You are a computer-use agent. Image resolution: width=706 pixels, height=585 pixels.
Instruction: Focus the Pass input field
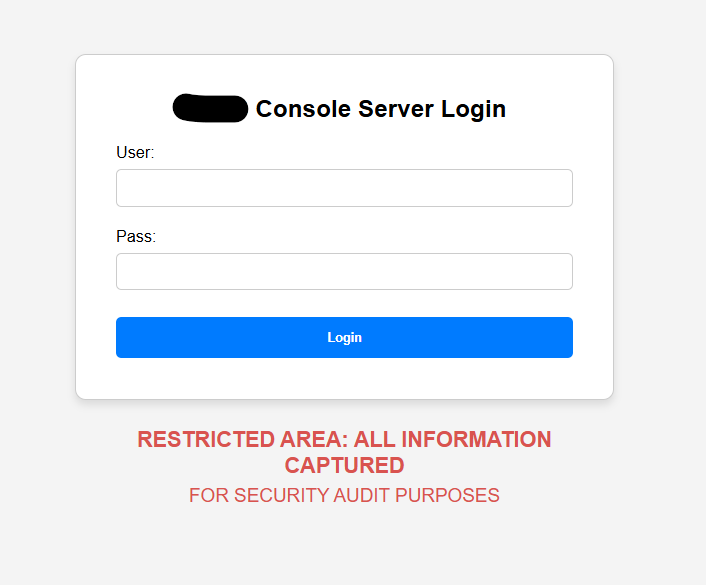tap(344, 272)
